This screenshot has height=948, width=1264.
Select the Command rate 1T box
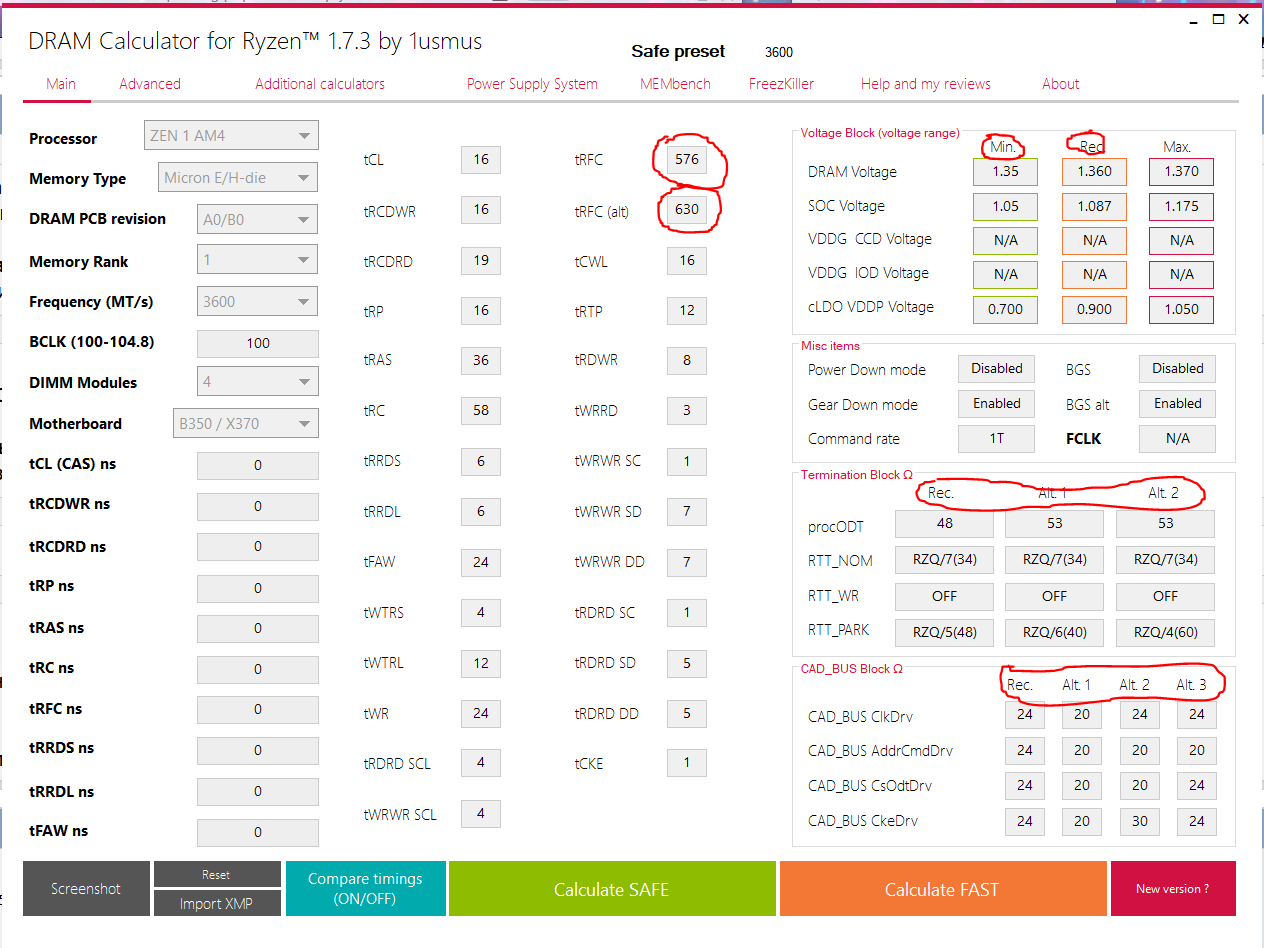(x=997, y=438)
